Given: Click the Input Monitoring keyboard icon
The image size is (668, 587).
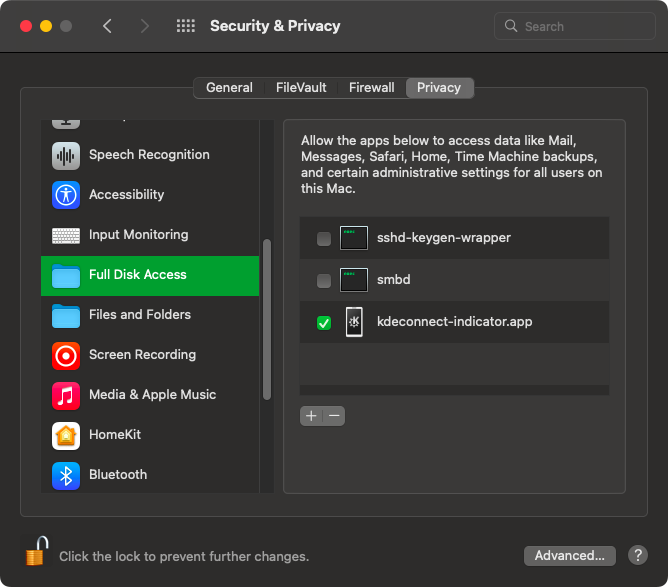Looking at the screenshot, I should (66, 235).
